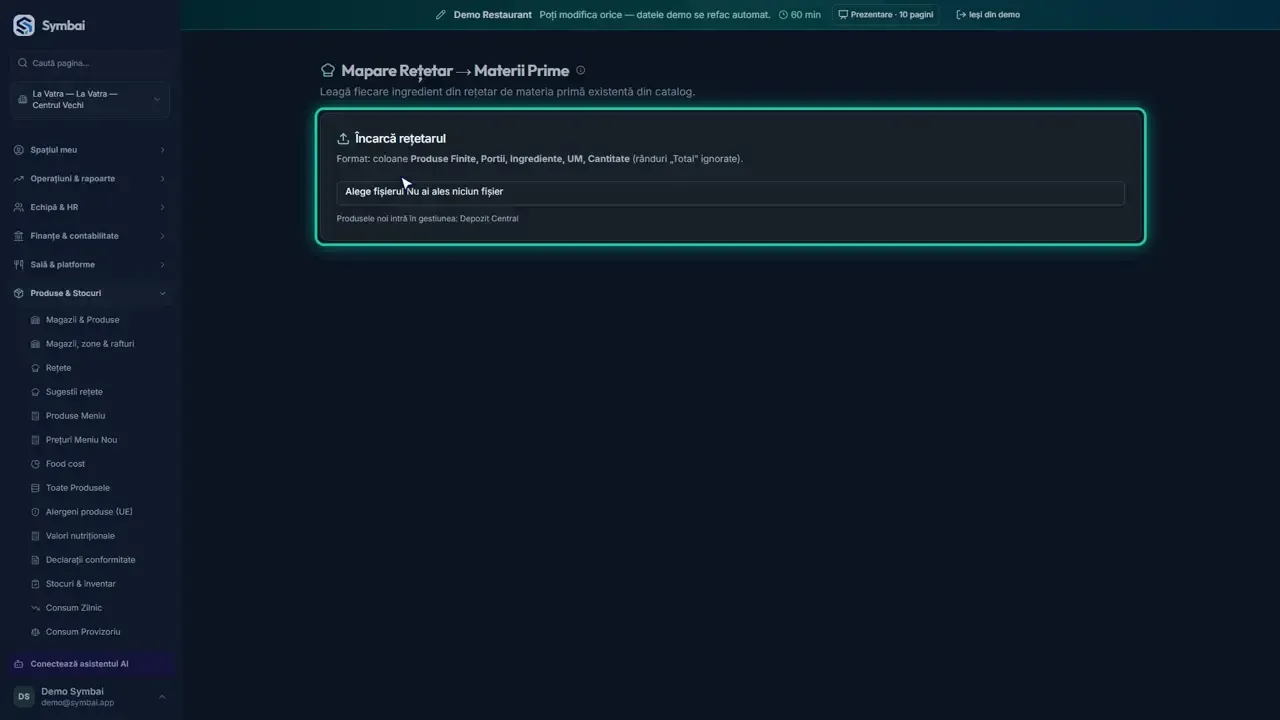Image resolution: width=1280 pixels, height=720 pixels.
Task: Click the info icon beside Mapare Rețetar title
Action: click(x=581, y=70)
